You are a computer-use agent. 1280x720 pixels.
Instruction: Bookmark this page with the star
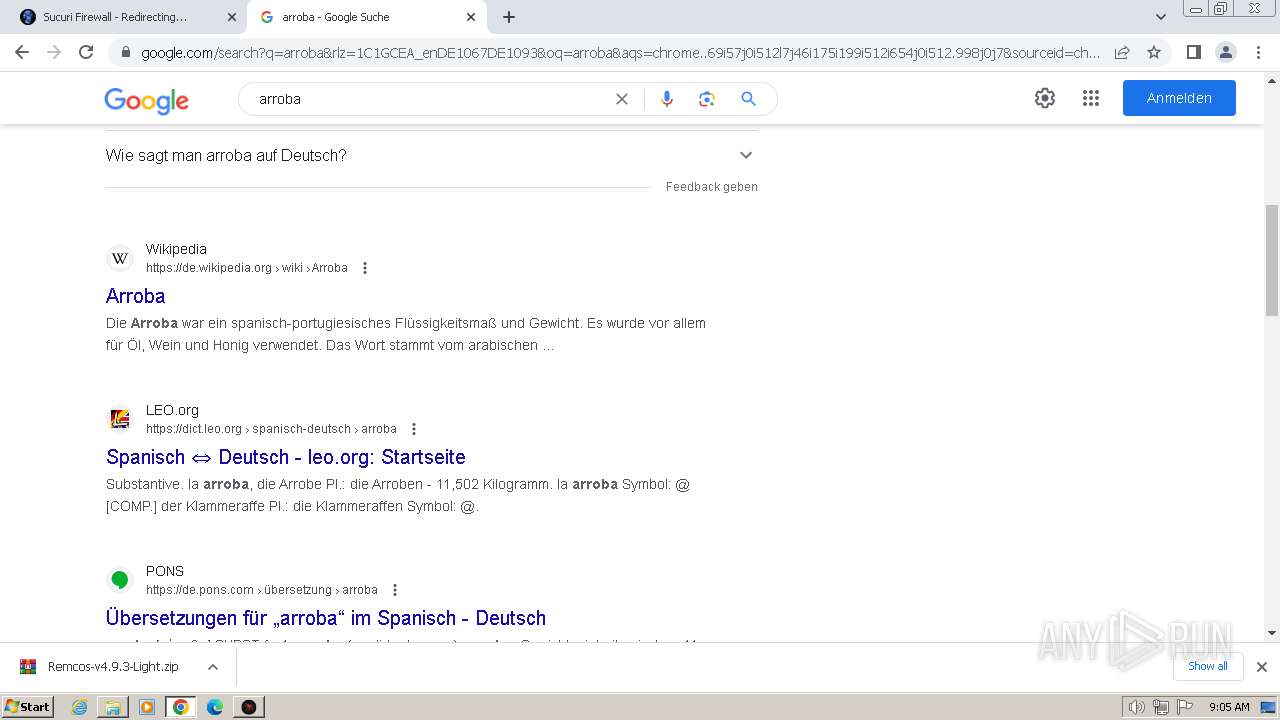[1154, 52]
